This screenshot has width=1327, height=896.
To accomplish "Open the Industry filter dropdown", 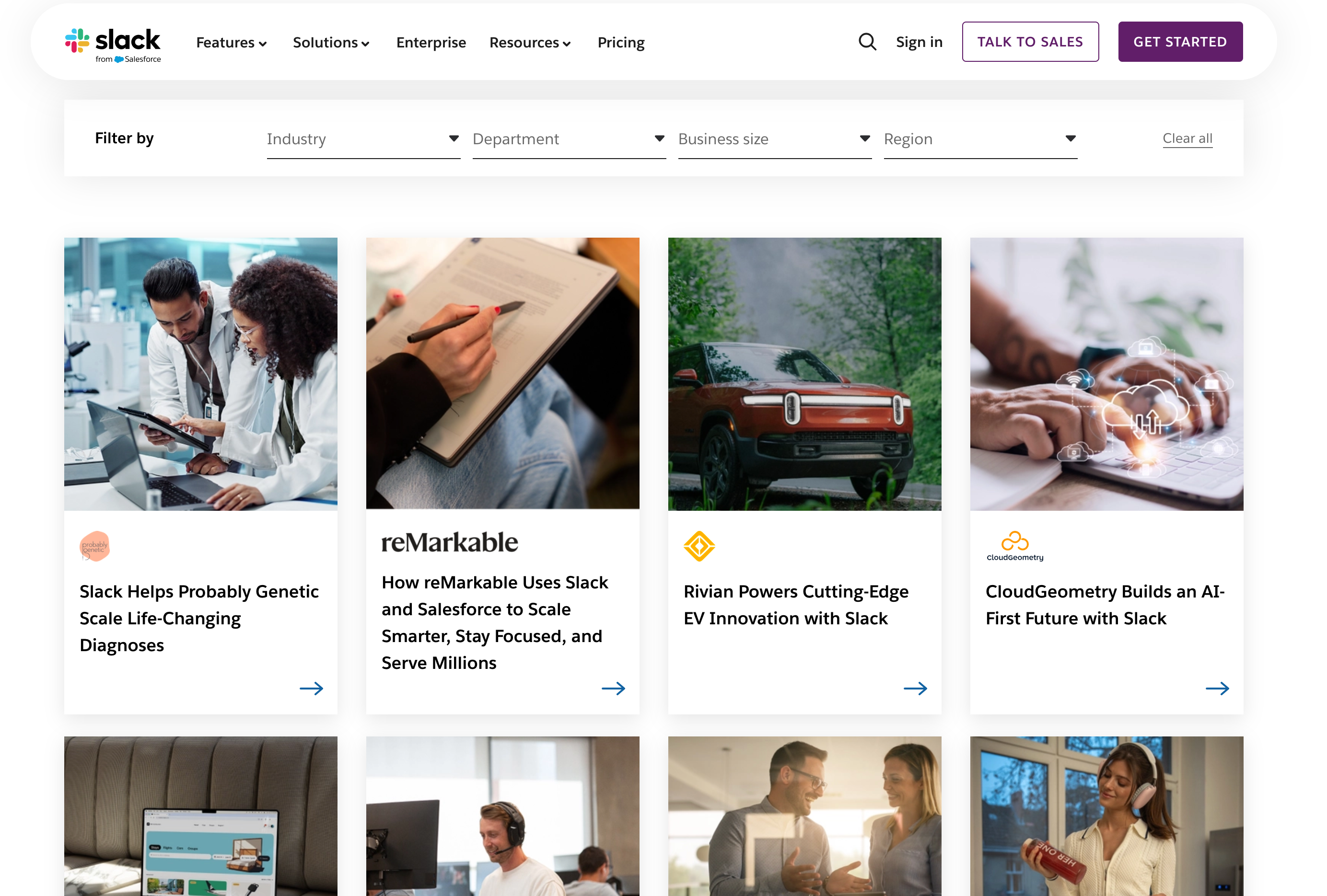I will click(x=363, y=139).
